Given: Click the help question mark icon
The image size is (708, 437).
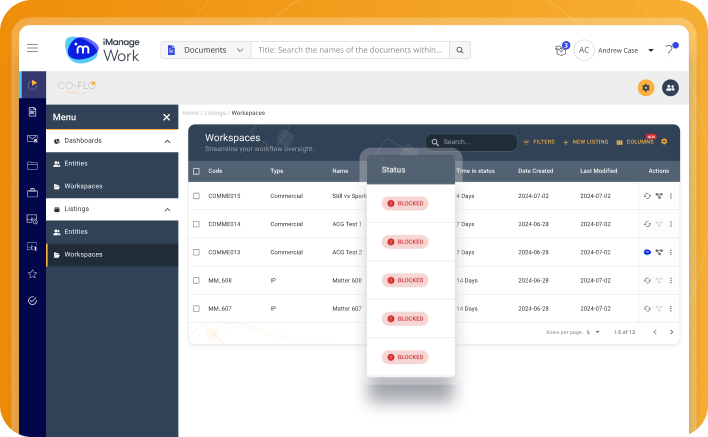Looking at the screenshot, I should point(671,50).
